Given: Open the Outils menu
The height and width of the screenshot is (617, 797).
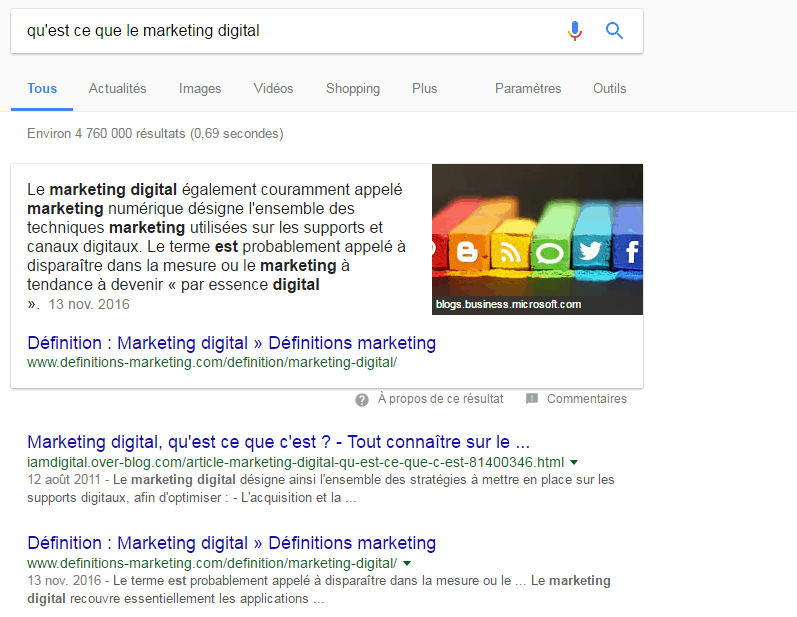Looking at the screenshot, I should pyautogui.click(x=609, y=88).
